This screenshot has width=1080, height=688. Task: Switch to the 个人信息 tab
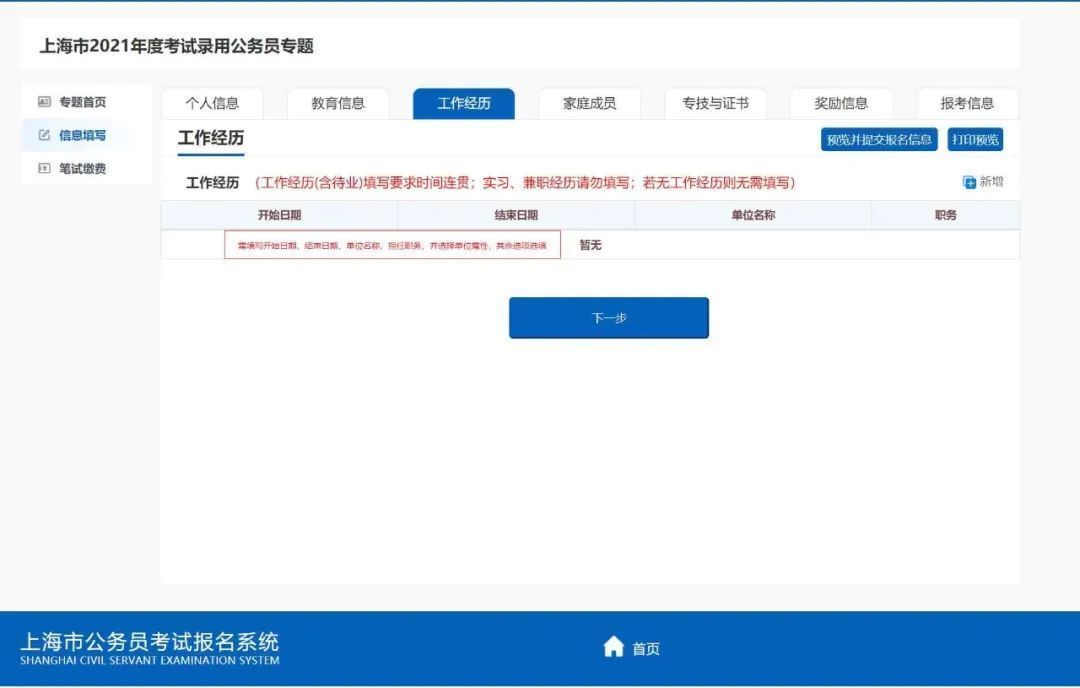click(x=212, y=104)
